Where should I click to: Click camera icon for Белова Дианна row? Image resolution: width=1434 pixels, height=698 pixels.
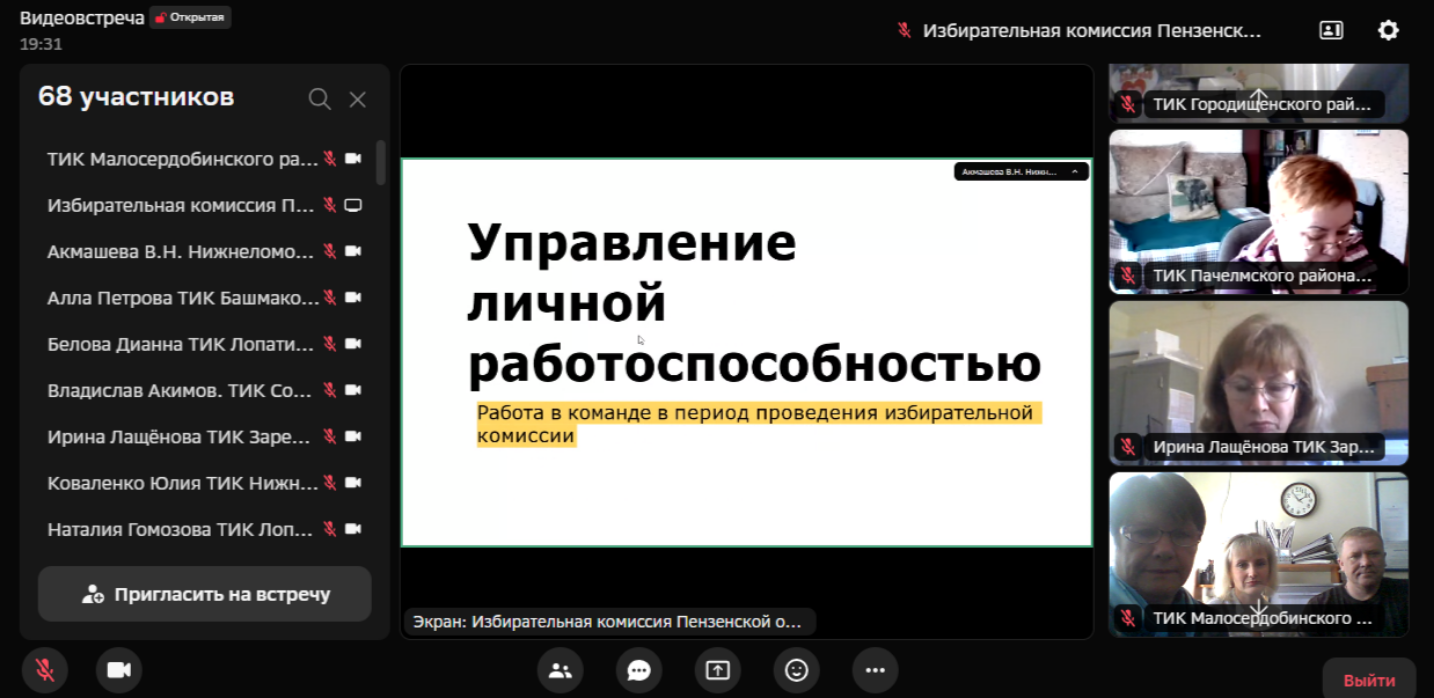tap(353, 343)
